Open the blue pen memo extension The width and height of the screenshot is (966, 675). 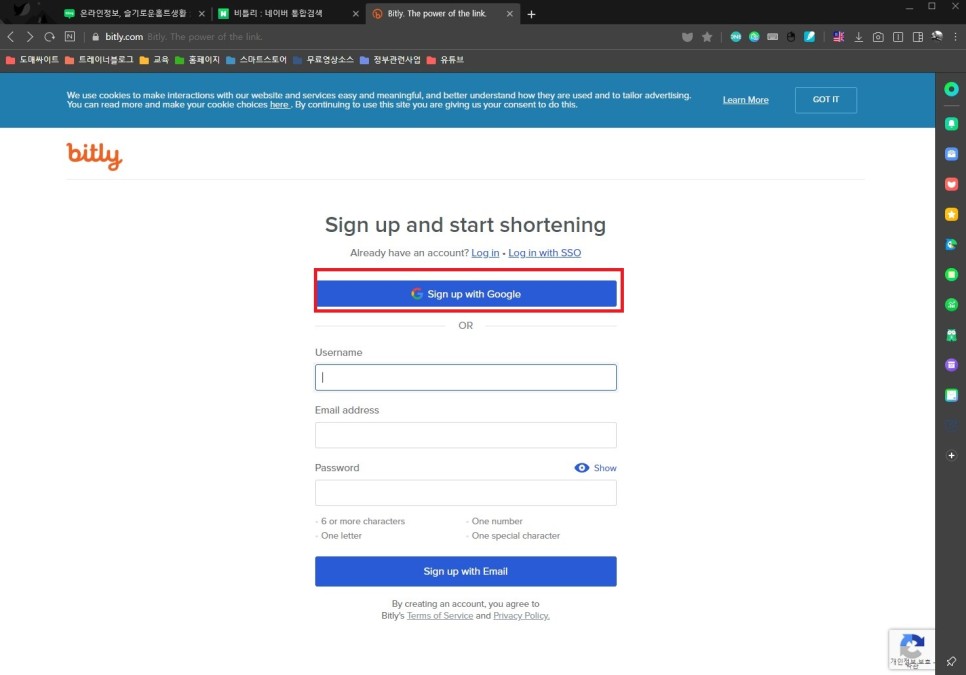810,37
